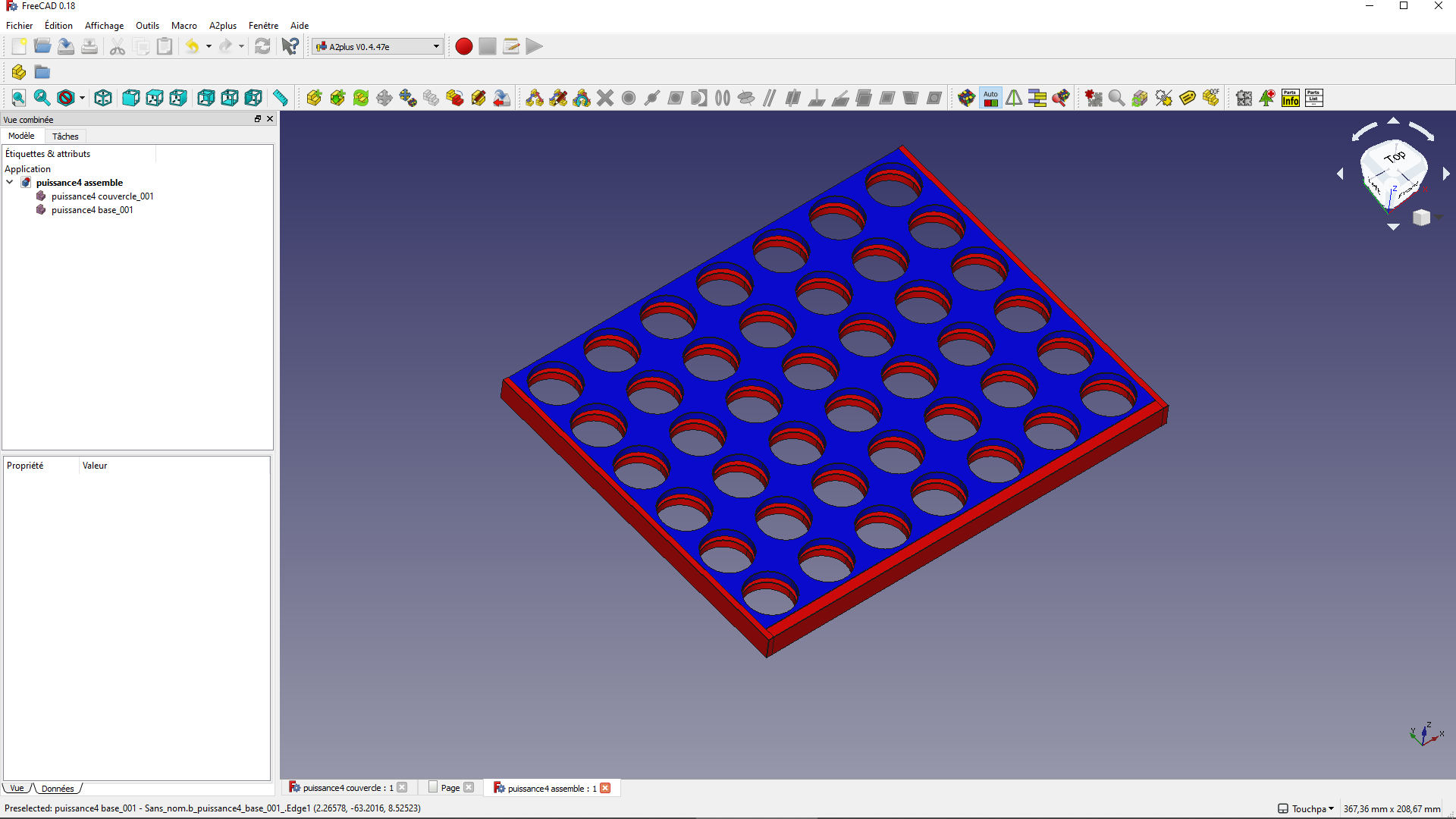
Task: Switch to the Tâches tab
Action: 65,136
